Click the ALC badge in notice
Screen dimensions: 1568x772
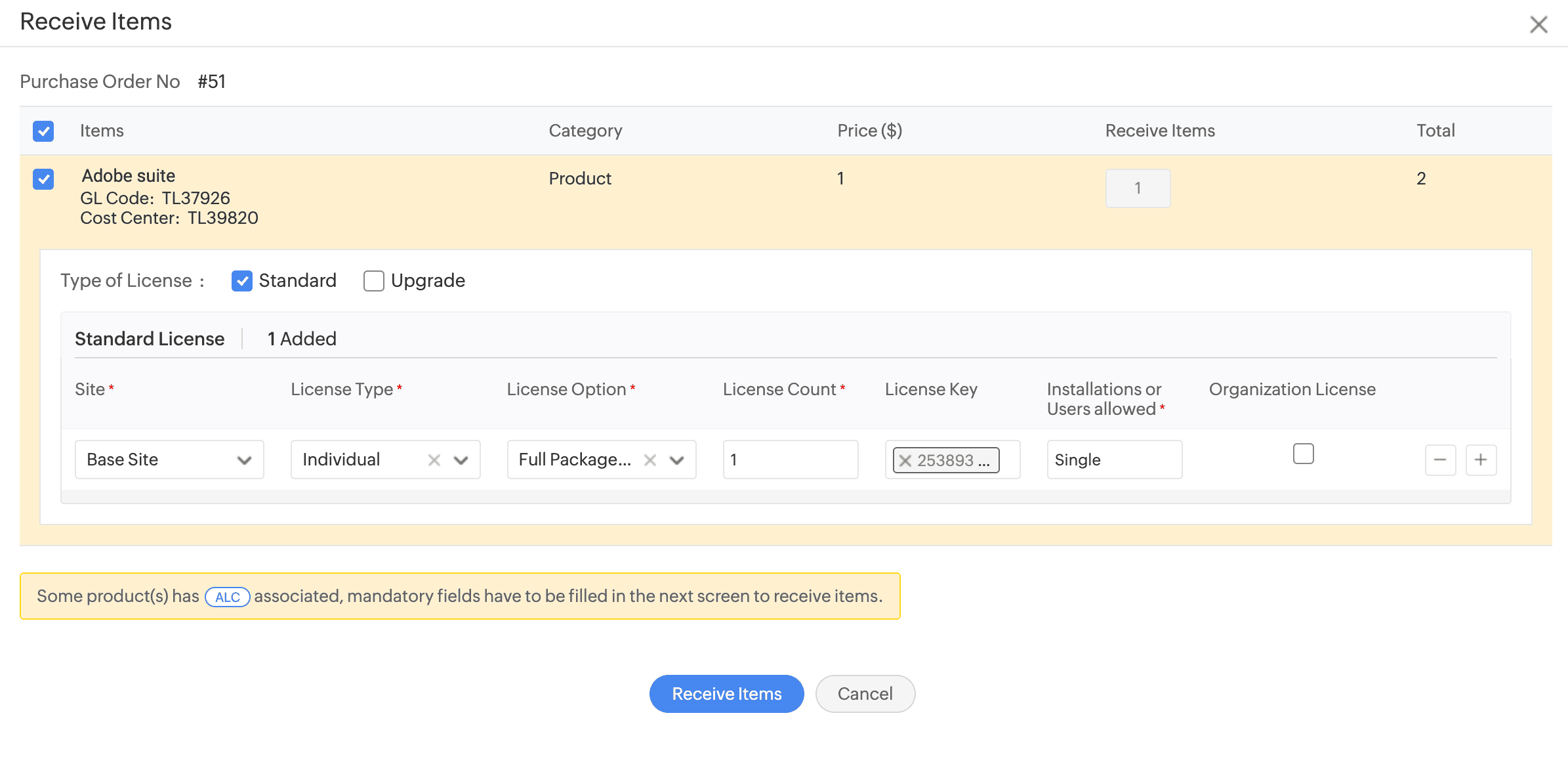[227, 597]
